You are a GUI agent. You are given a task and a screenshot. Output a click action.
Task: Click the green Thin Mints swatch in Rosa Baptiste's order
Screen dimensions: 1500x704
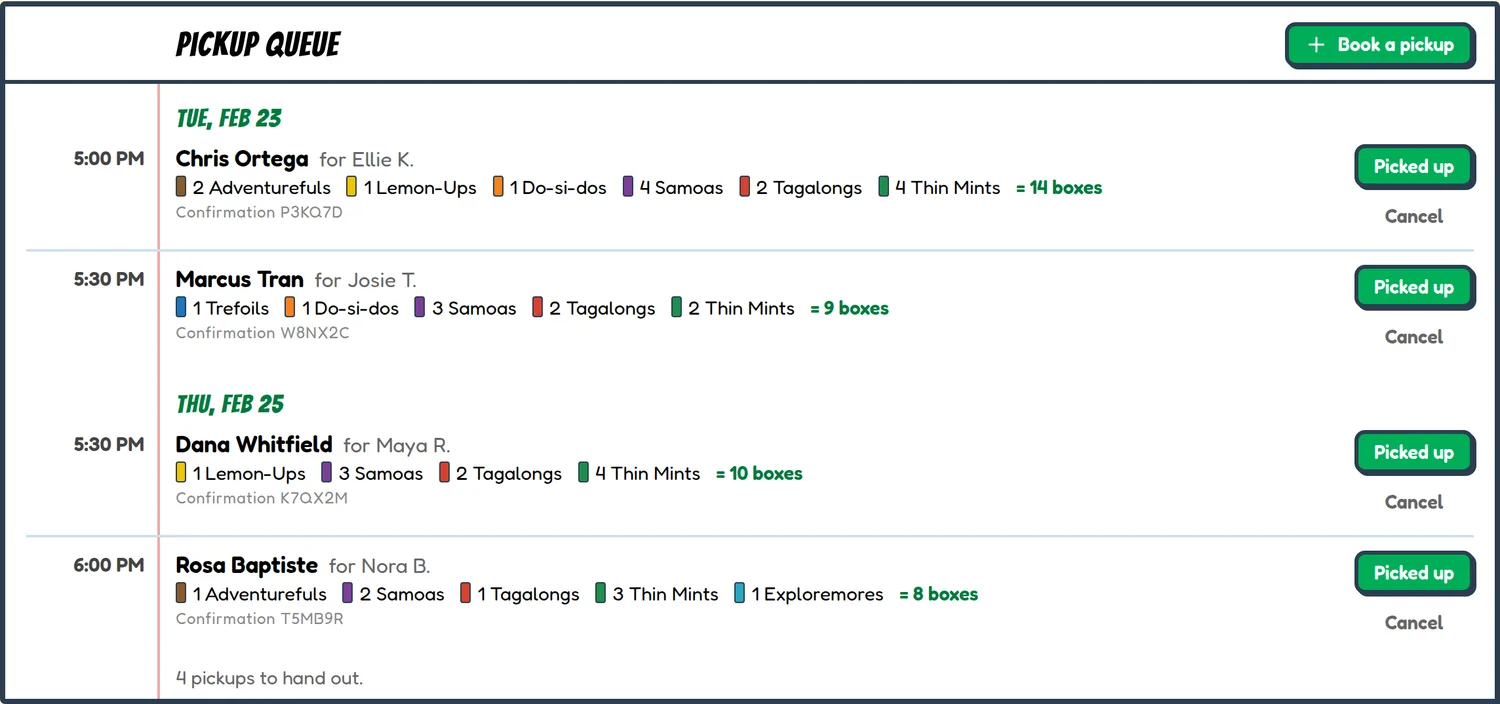[601, 594]
